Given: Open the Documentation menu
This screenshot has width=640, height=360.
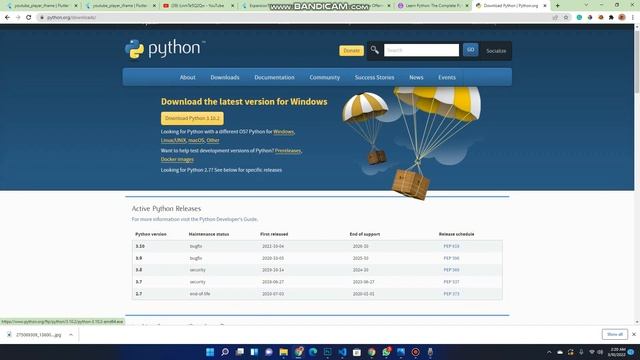Looking at the screenshot, I should [x=274, y=77].
